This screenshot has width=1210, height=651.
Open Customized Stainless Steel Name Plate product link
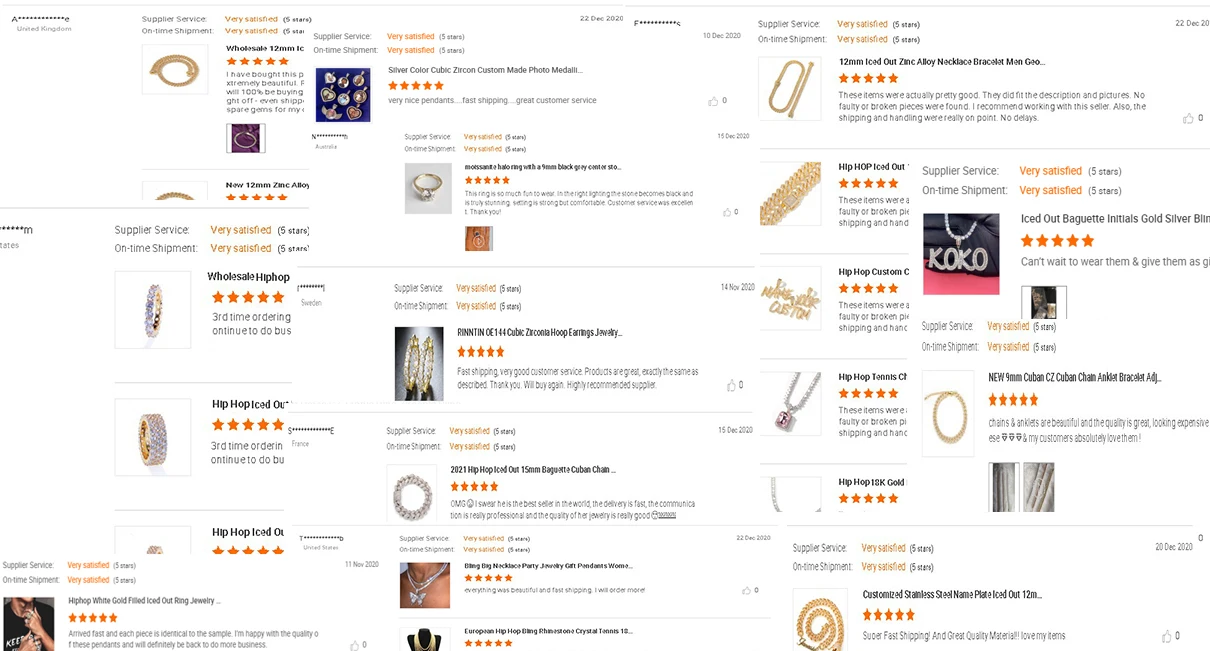952,594
